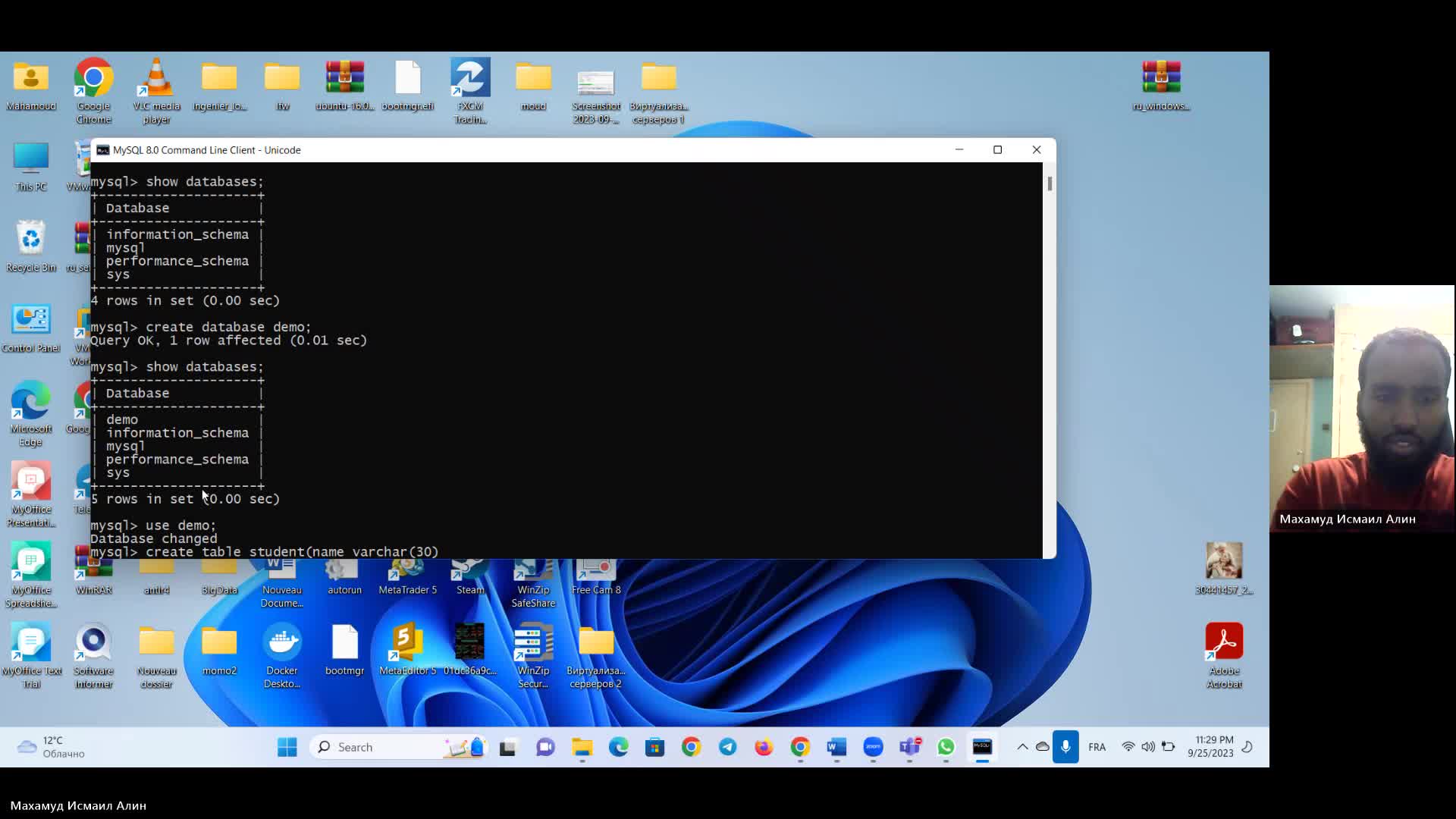This screenshot has height=819, width=1456.
Task: Open VLC media player shortcut
Action: pos(156,91)
